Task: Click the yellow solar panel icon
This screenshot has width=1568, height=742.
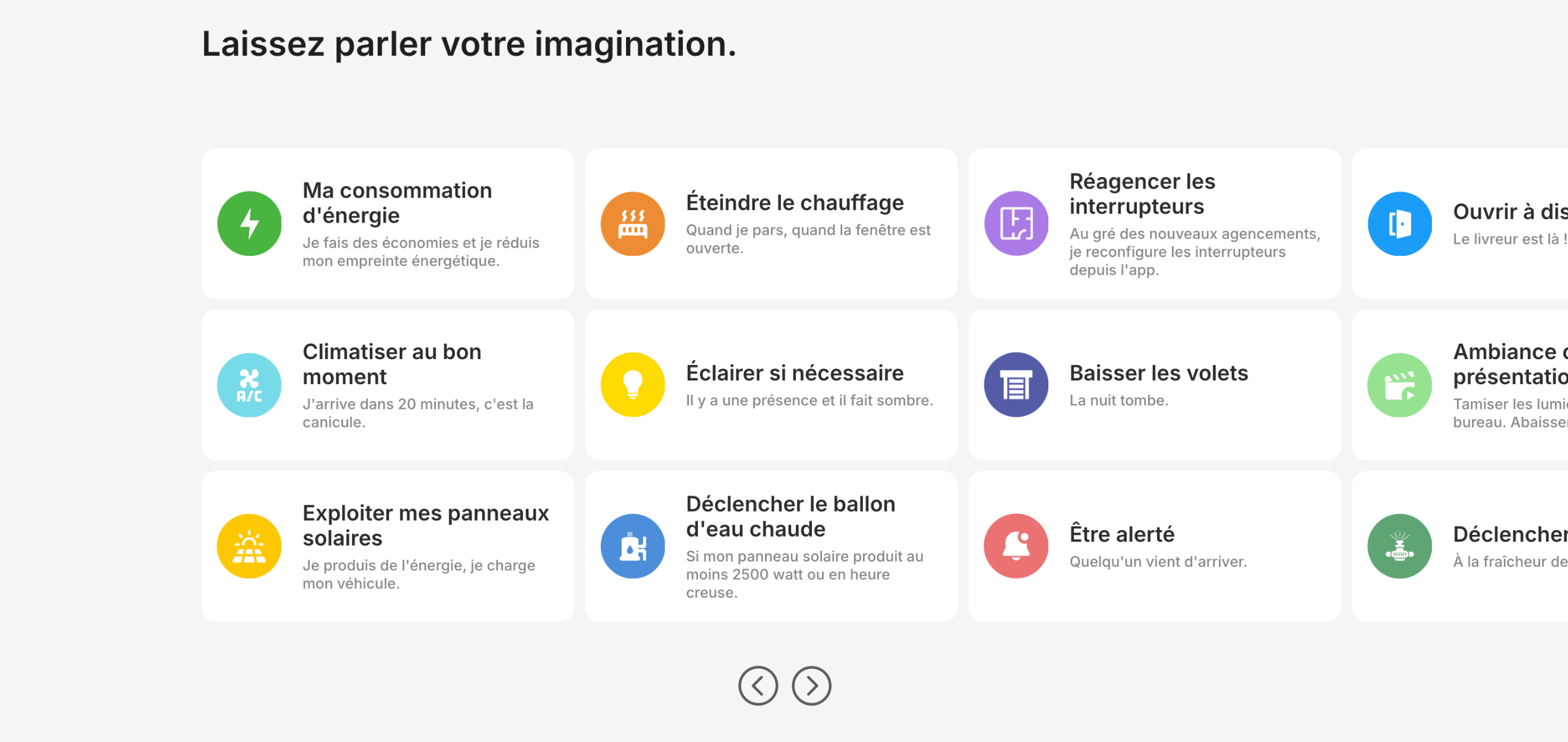Action: click(249, 546)
